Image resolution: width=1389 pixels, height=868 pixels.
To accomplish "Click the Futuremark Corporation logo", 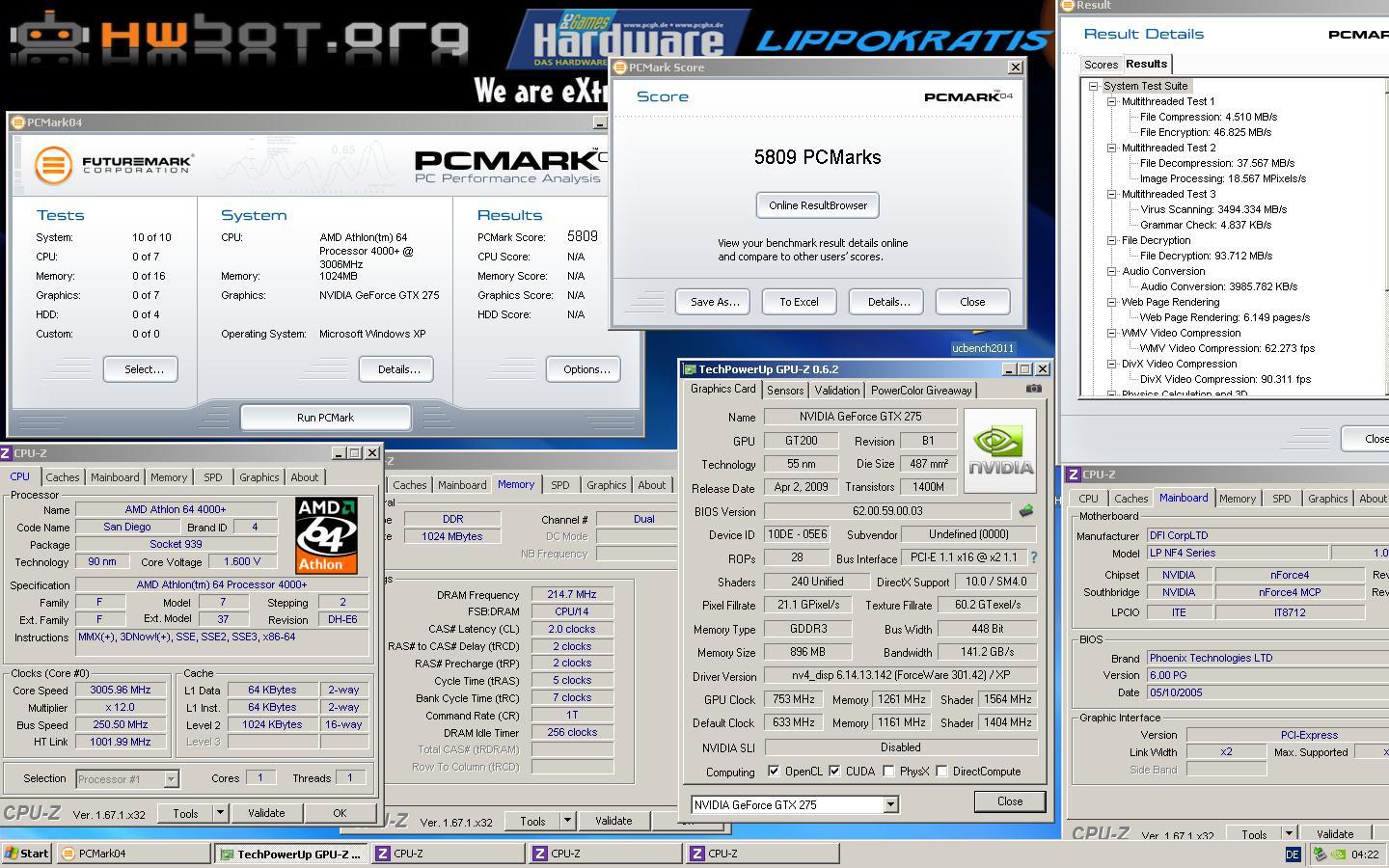I will (x=114, y=165).
